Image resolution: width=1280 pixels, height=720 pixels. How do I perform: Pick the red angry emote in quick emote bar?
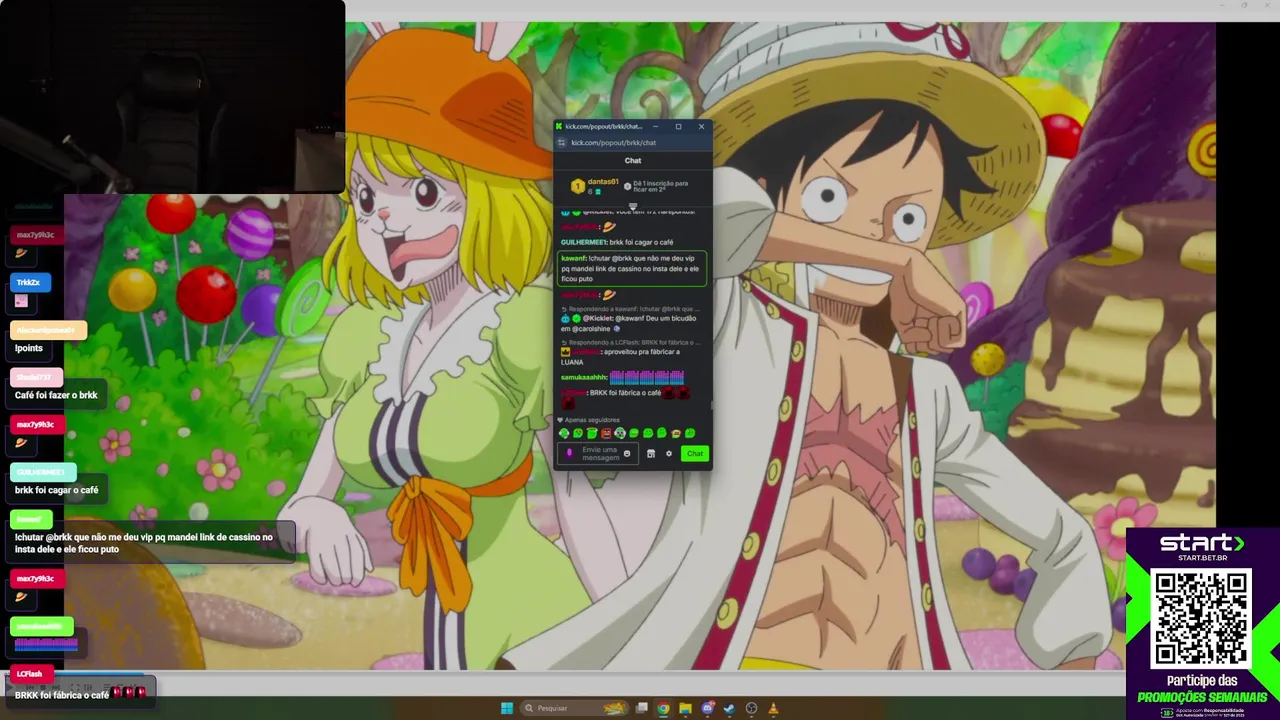point(606,433)
